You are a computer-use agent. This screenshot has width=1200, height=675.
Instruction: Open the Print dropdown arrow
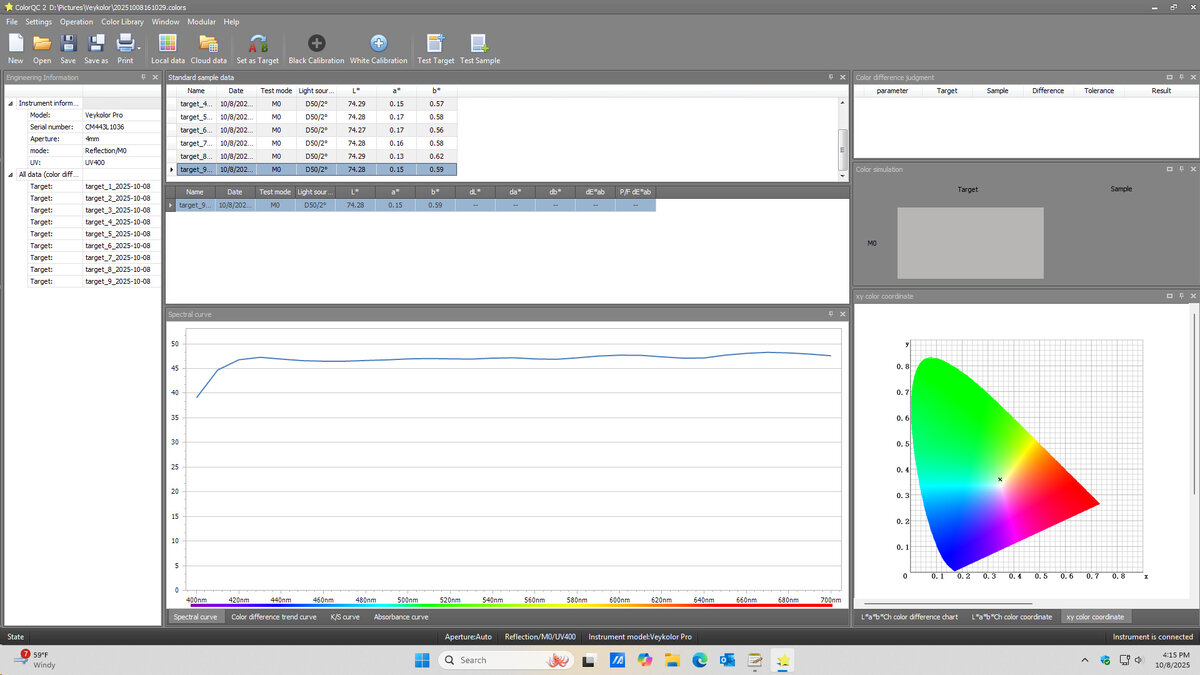pos(139,46)
